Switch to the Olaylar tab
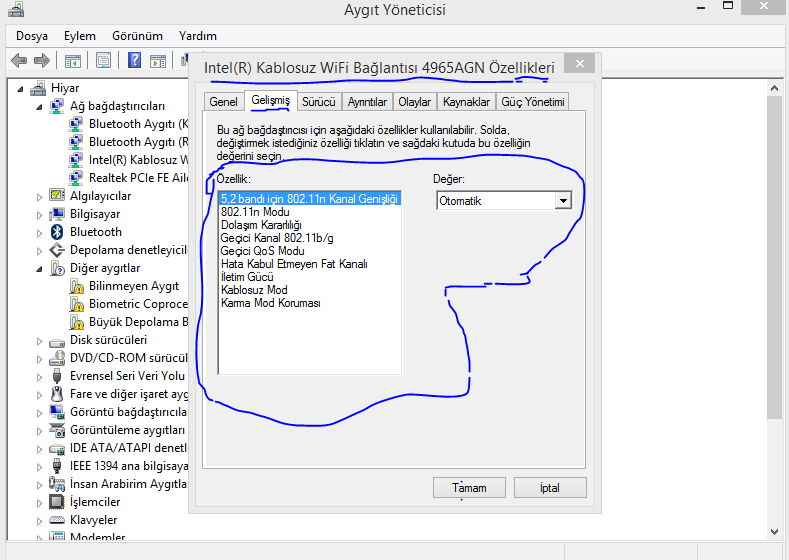Viewport: 789px width, 560px height. (x=415, y=102)
